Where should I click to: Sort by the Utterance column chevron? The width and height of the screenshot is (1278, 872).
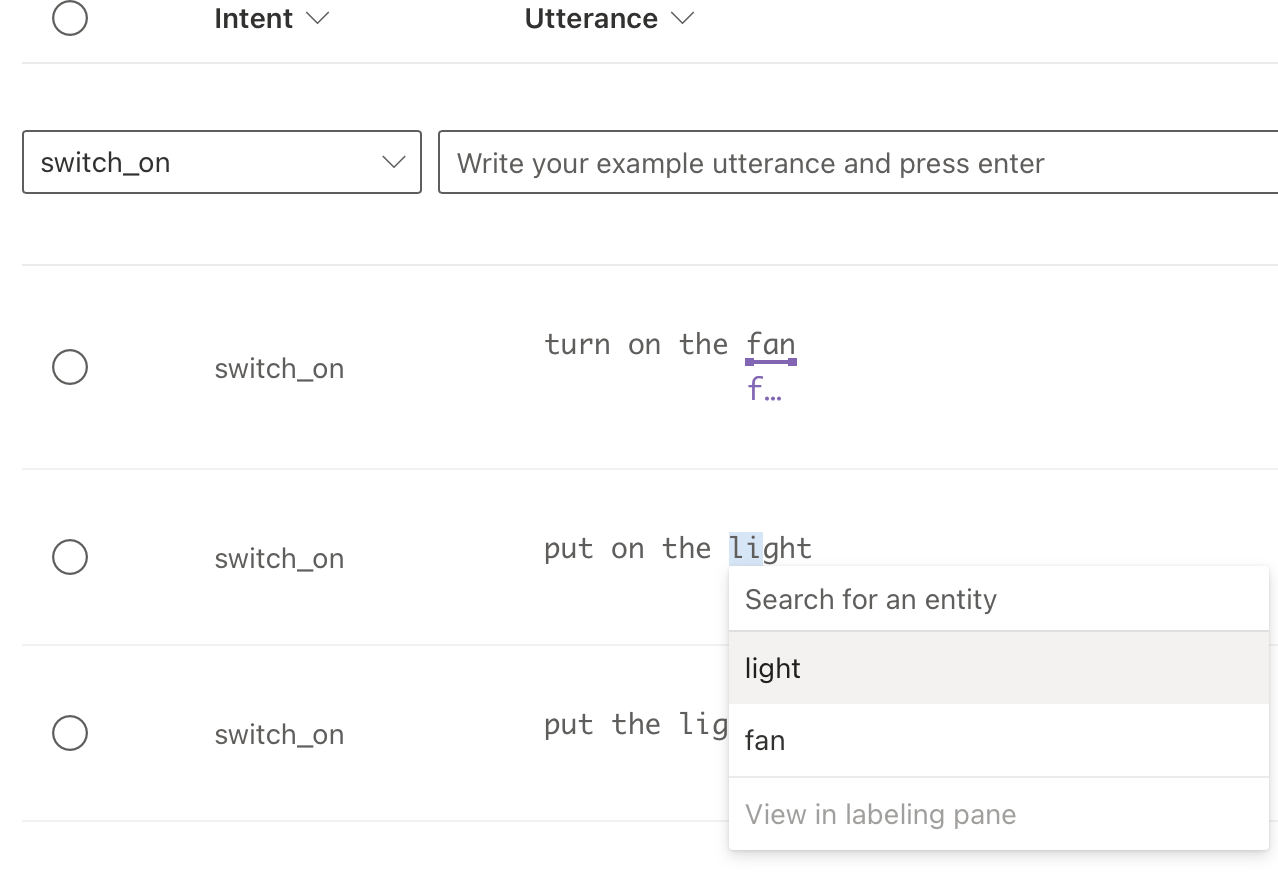tap(683, 18)
